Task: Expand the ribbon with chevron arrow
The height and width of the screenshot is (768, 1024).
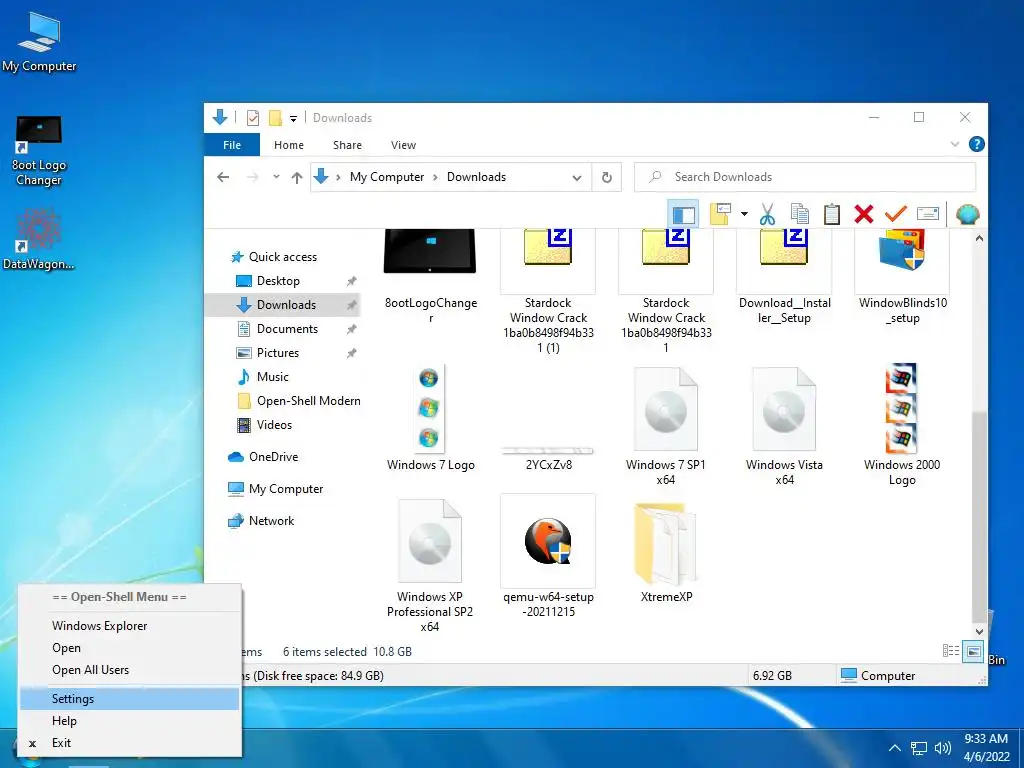Action: [955, 144]
